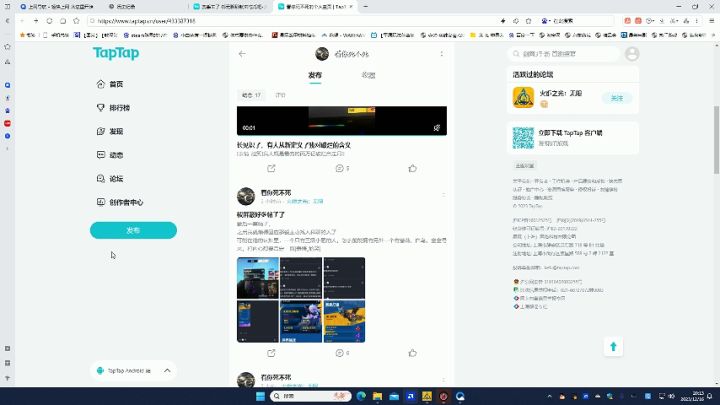Click second post author avatar
720x405 pixels.
(246, 197)
